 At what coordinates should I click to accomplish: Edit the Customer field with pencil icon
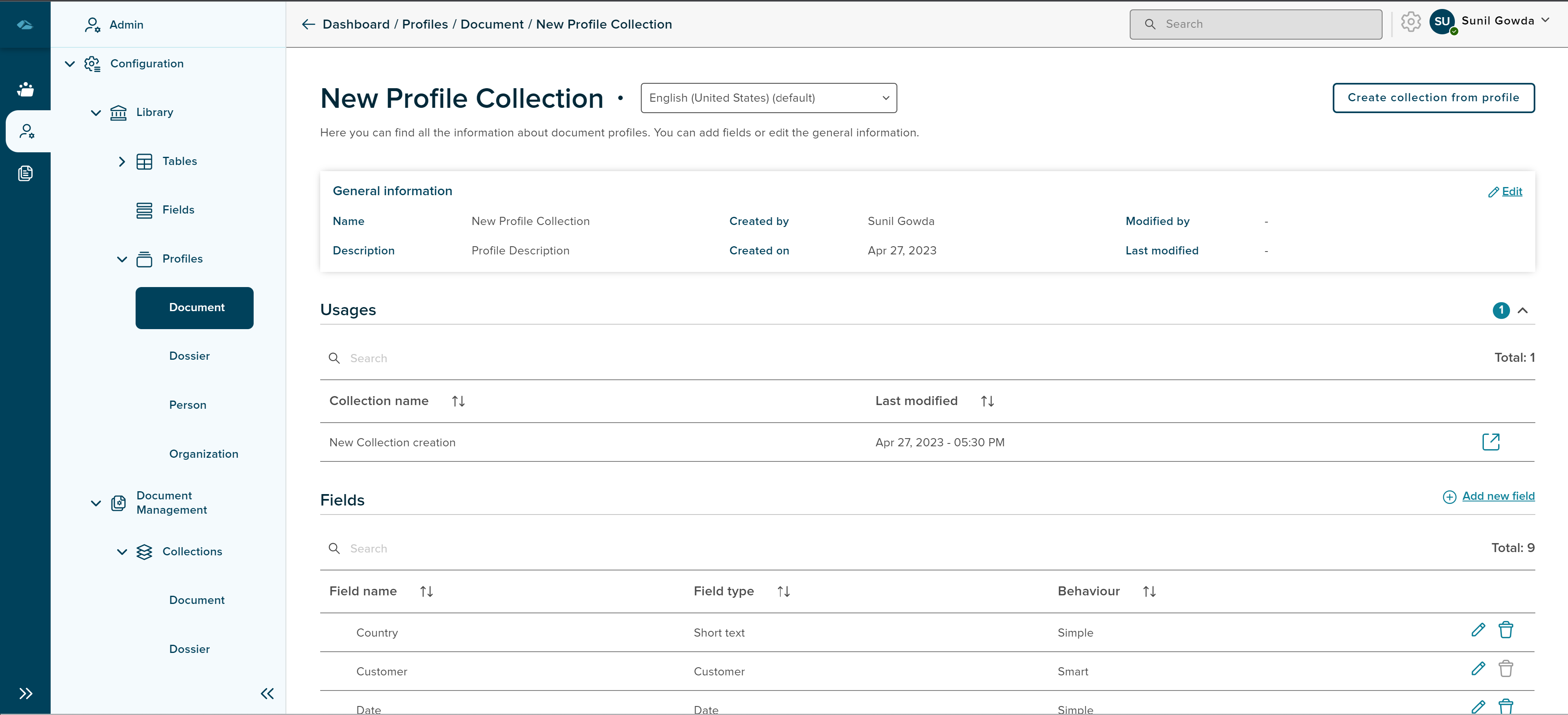click(x=1478, y=669)
